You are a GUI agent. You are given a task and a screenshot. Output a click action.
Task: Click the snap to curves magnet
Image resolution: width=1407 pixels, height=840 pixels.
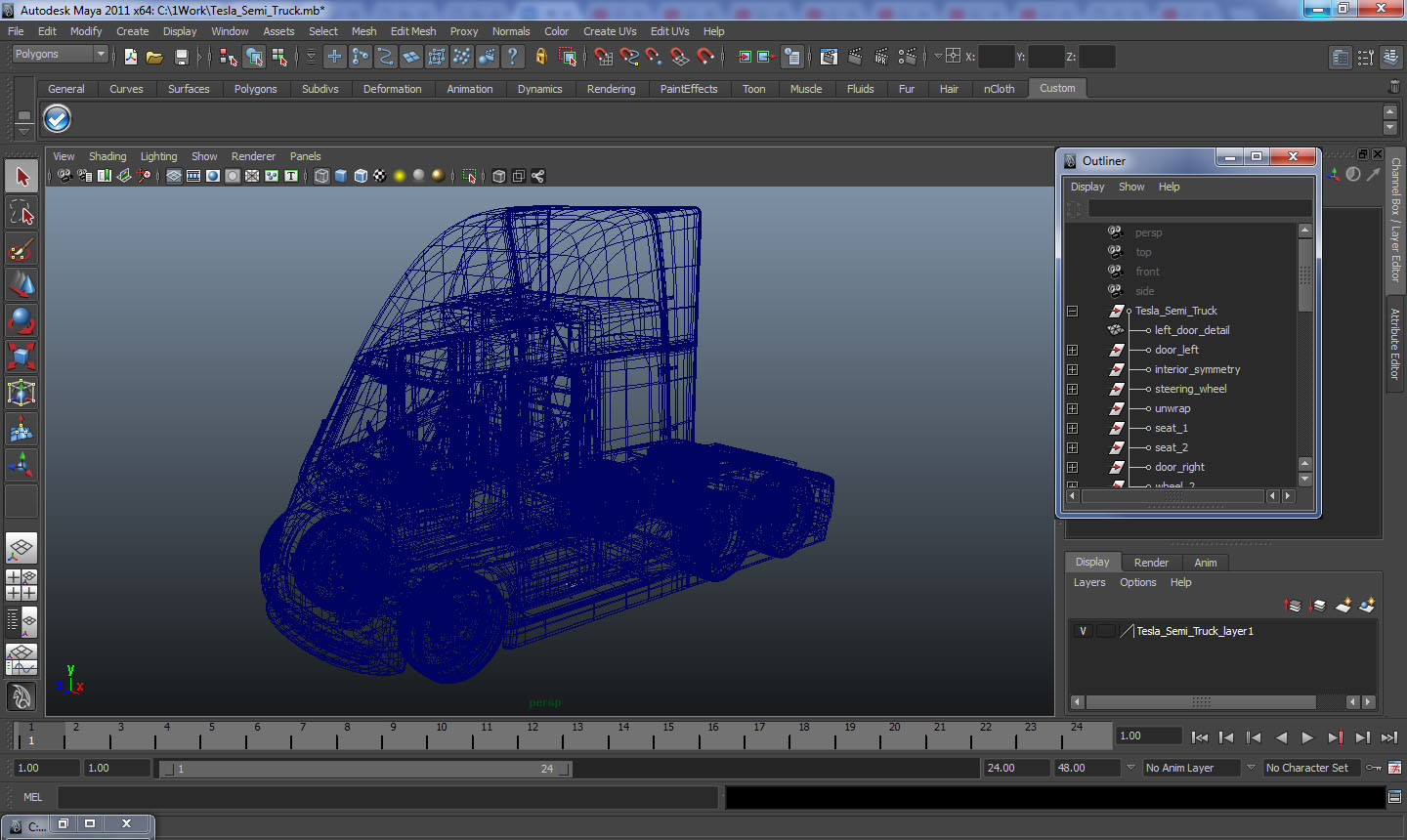[628, 57]
